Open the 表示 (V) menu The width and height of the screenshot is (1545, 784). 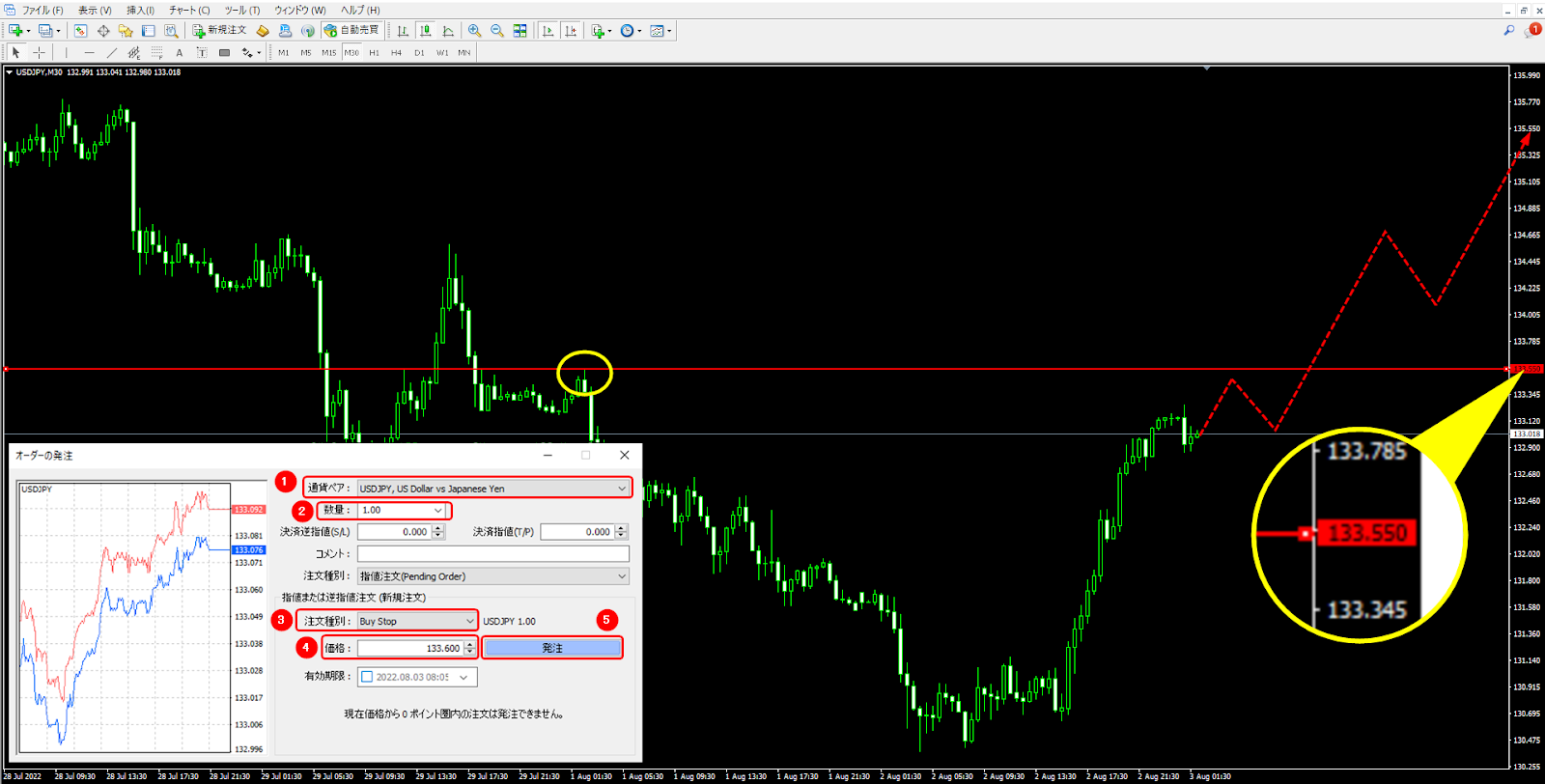[95, 10]
